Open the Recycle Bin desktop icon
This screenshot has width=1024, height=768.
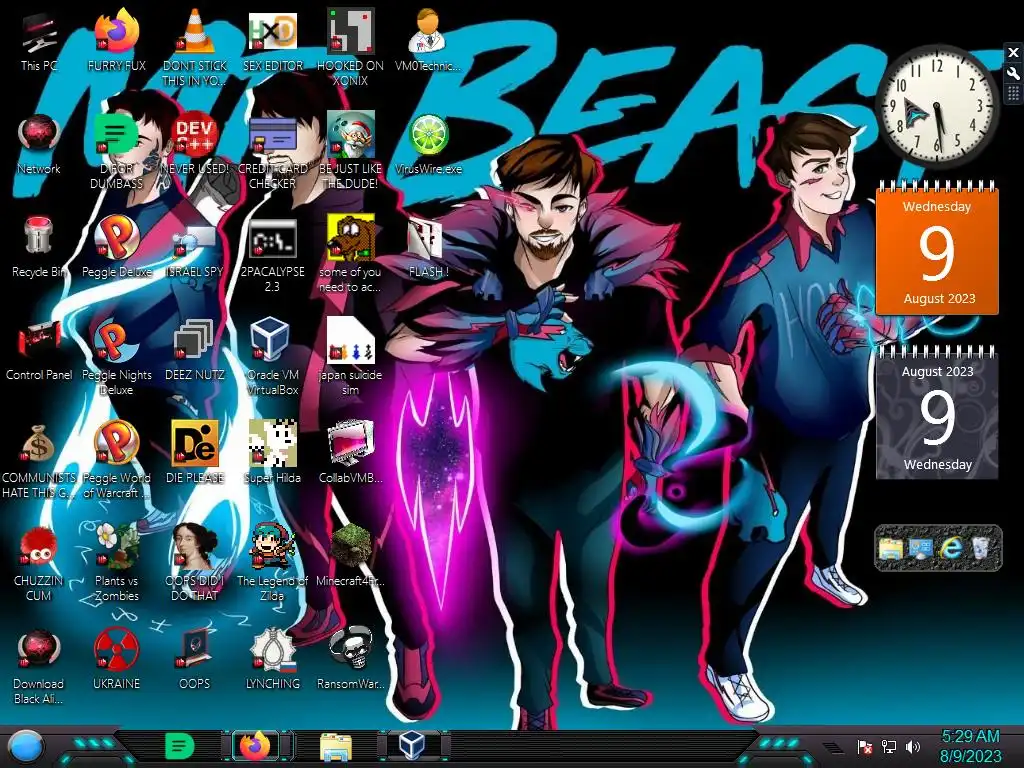coord(39,248)
